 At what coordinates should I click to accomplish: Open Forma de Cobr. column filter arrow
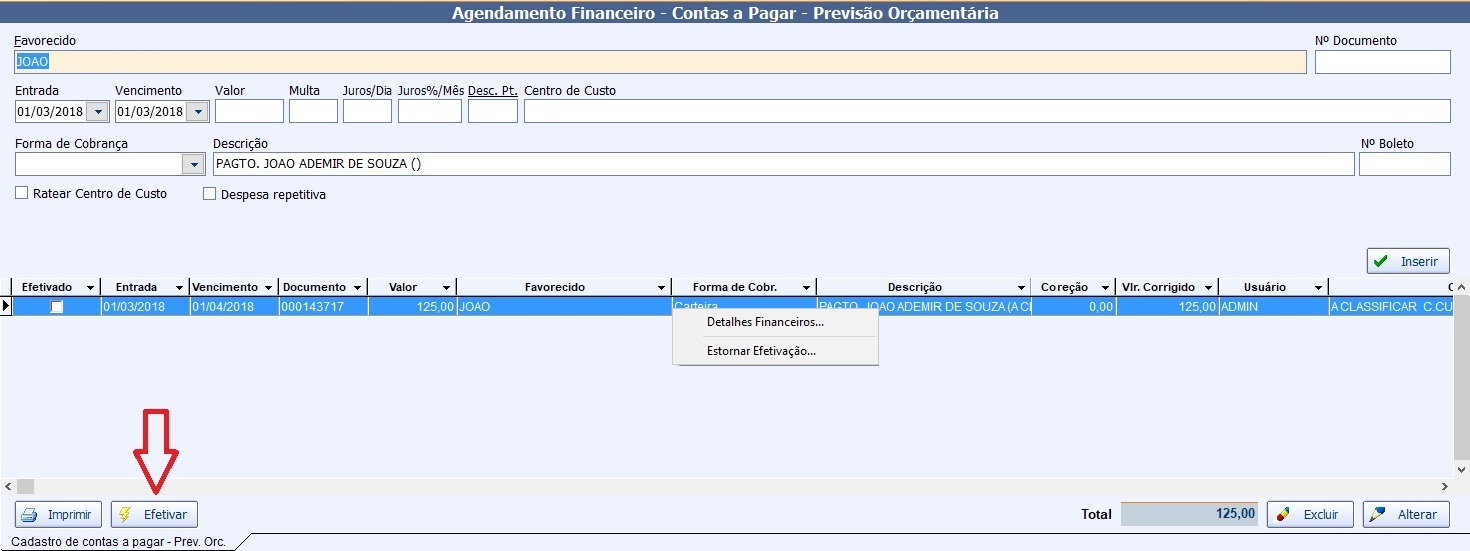[806, 288]
